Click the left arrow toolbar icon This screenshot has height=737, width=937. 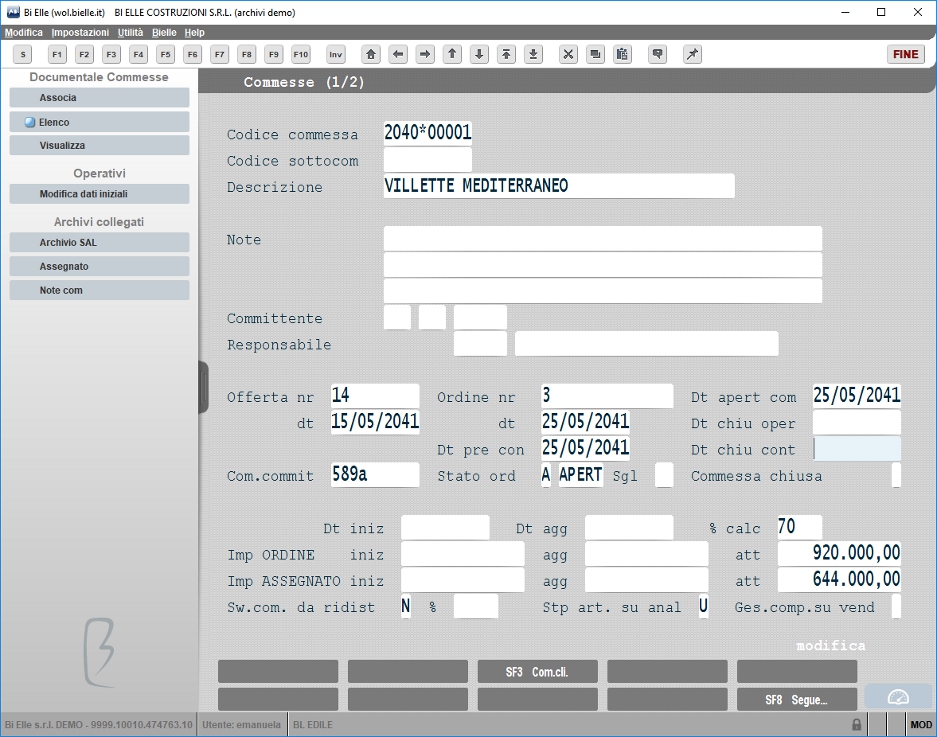click(398, 54)
